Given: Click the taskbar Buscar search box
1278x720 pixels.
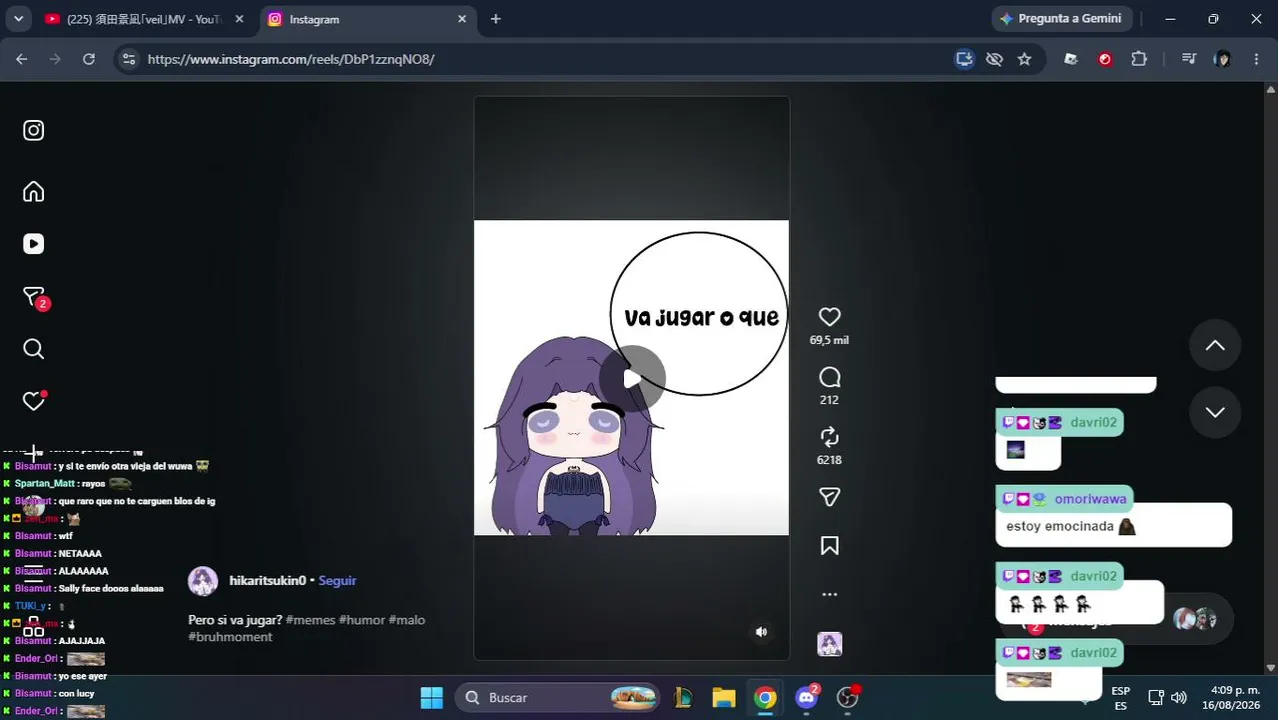Looking at the screenshot, I should point(559,698).
